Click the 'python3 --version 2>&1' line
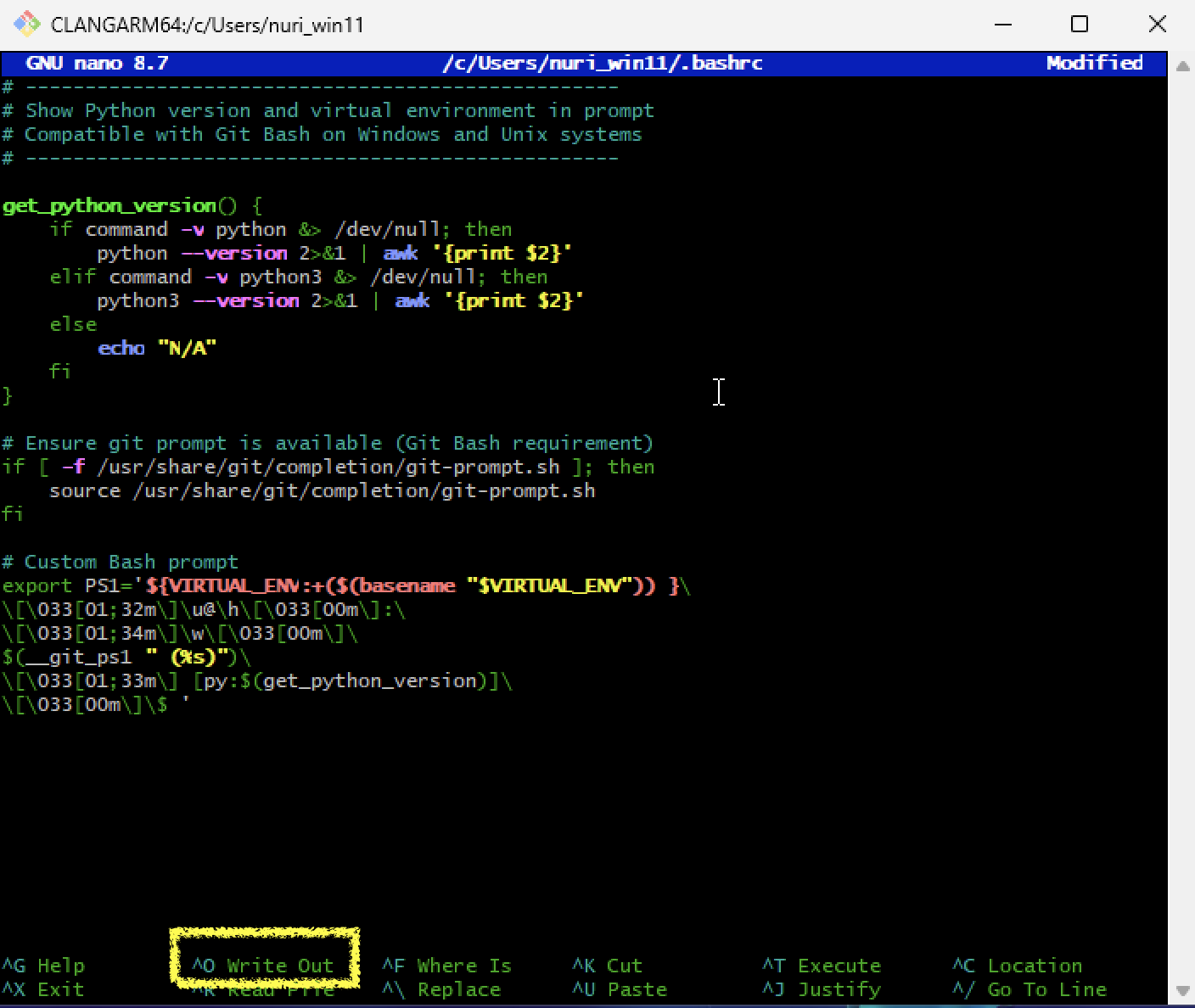The width and height of the screenshot is (1195, 1008). [340, 300]
